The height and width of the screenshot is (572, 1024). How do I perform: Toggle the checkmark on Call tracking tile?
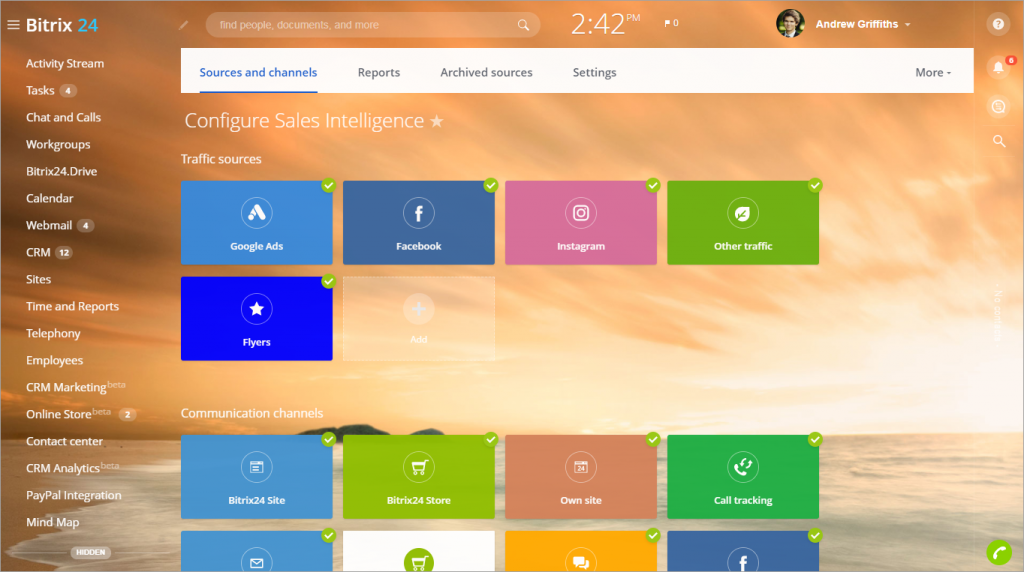point(814,439)
